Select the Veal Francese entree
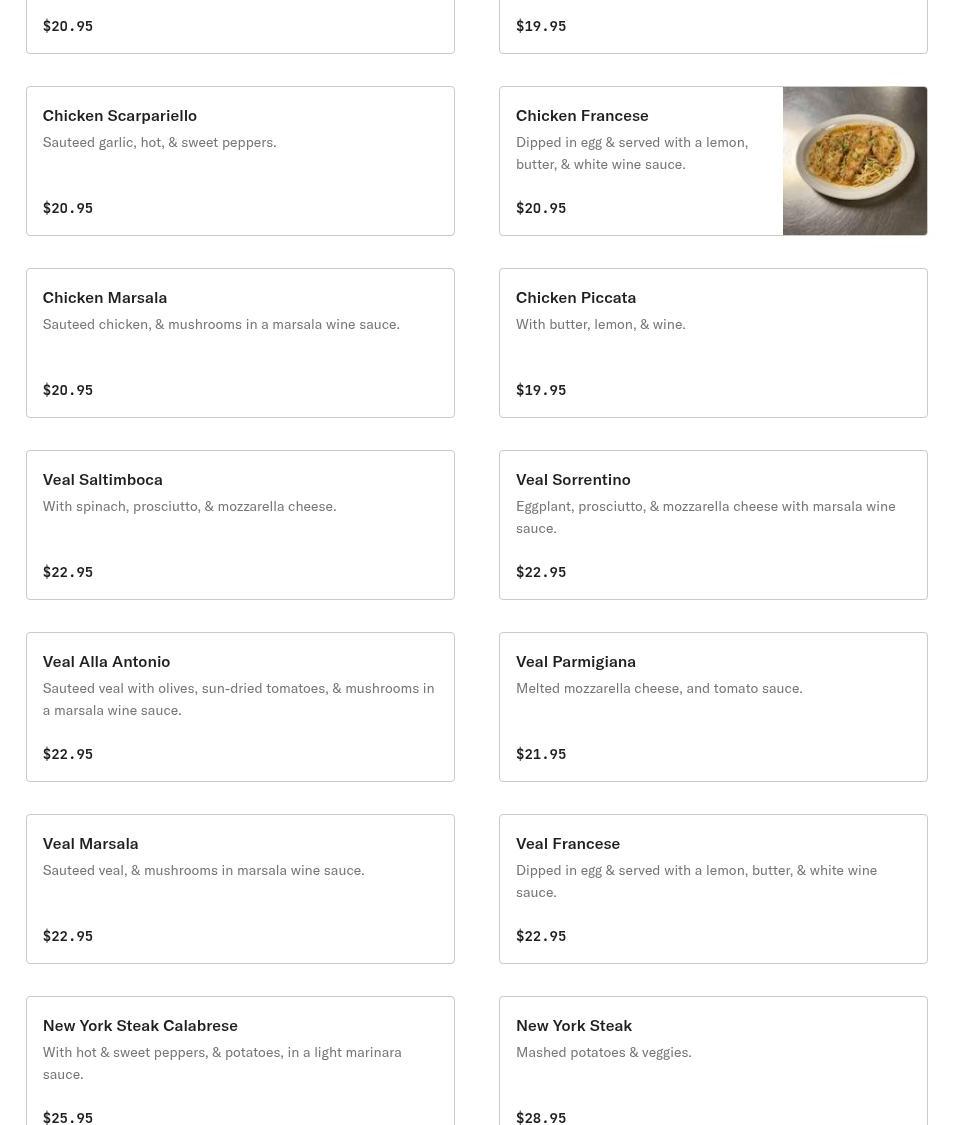Viewport: 970px width, 1125px height. tap(713, 889)
